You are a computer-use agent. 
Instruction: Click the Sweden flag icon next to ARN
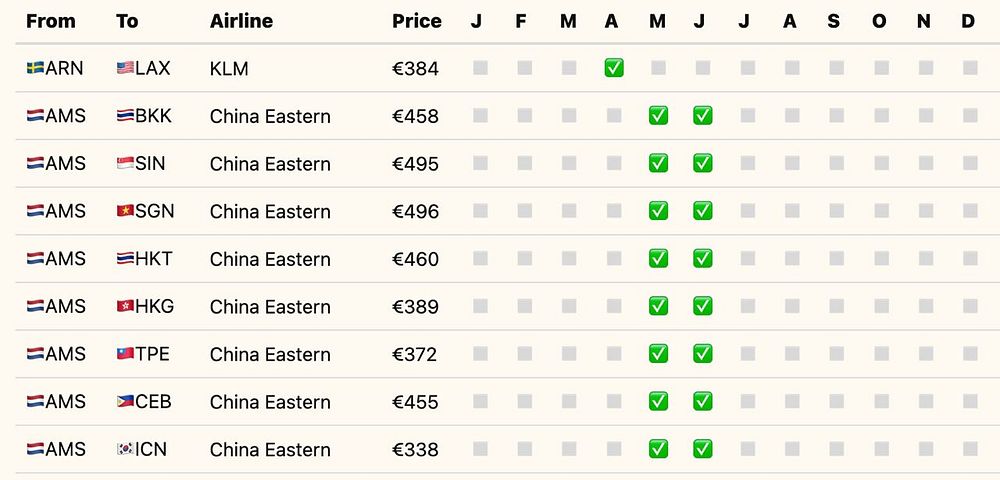click(35, 68)
